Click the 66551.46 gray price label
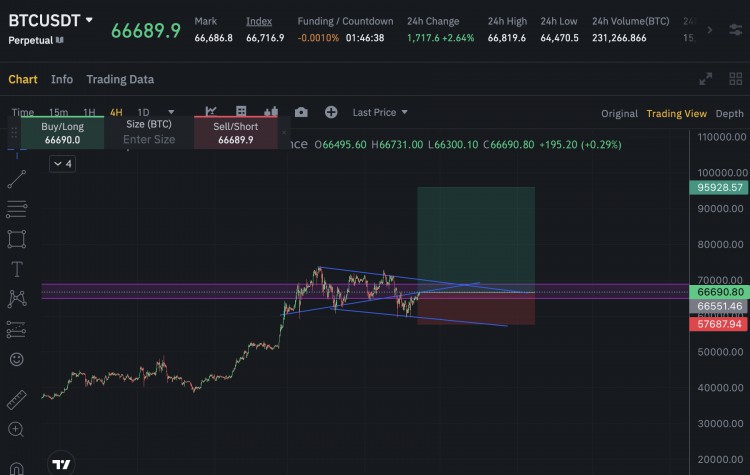 click(x=719, y=306)
